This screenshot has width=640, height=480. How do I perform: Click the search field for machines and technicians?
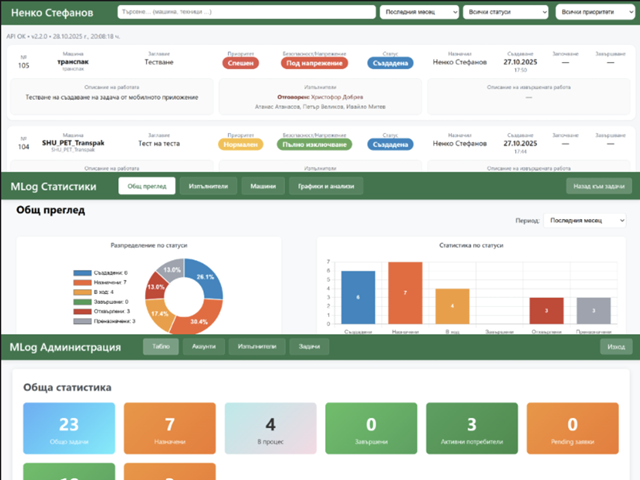246,12
